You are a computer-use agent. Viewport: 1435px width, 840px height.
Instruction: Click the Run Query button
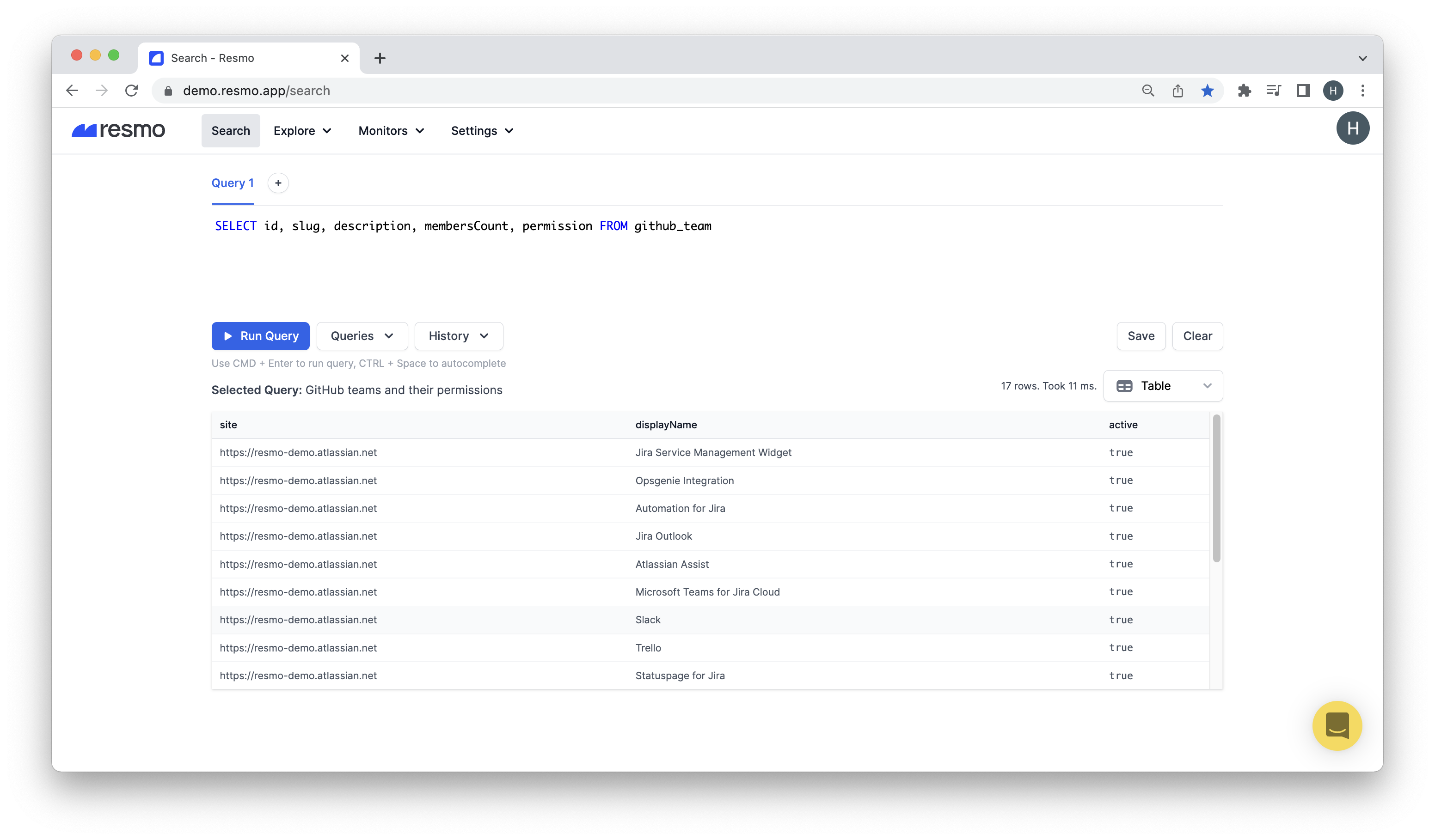tap(260, 336)
